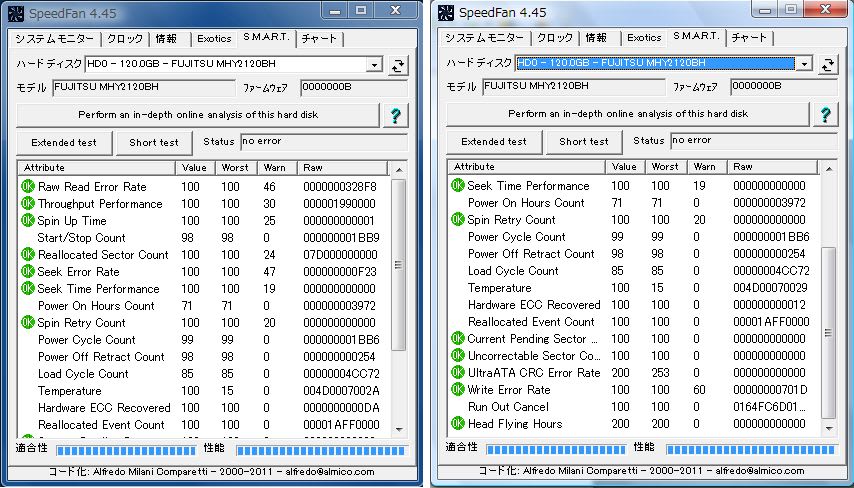The height and width of the screenshot is (488, 854).
Task: Sort by Raw column header, right window
Action: (x=773, y=167)
